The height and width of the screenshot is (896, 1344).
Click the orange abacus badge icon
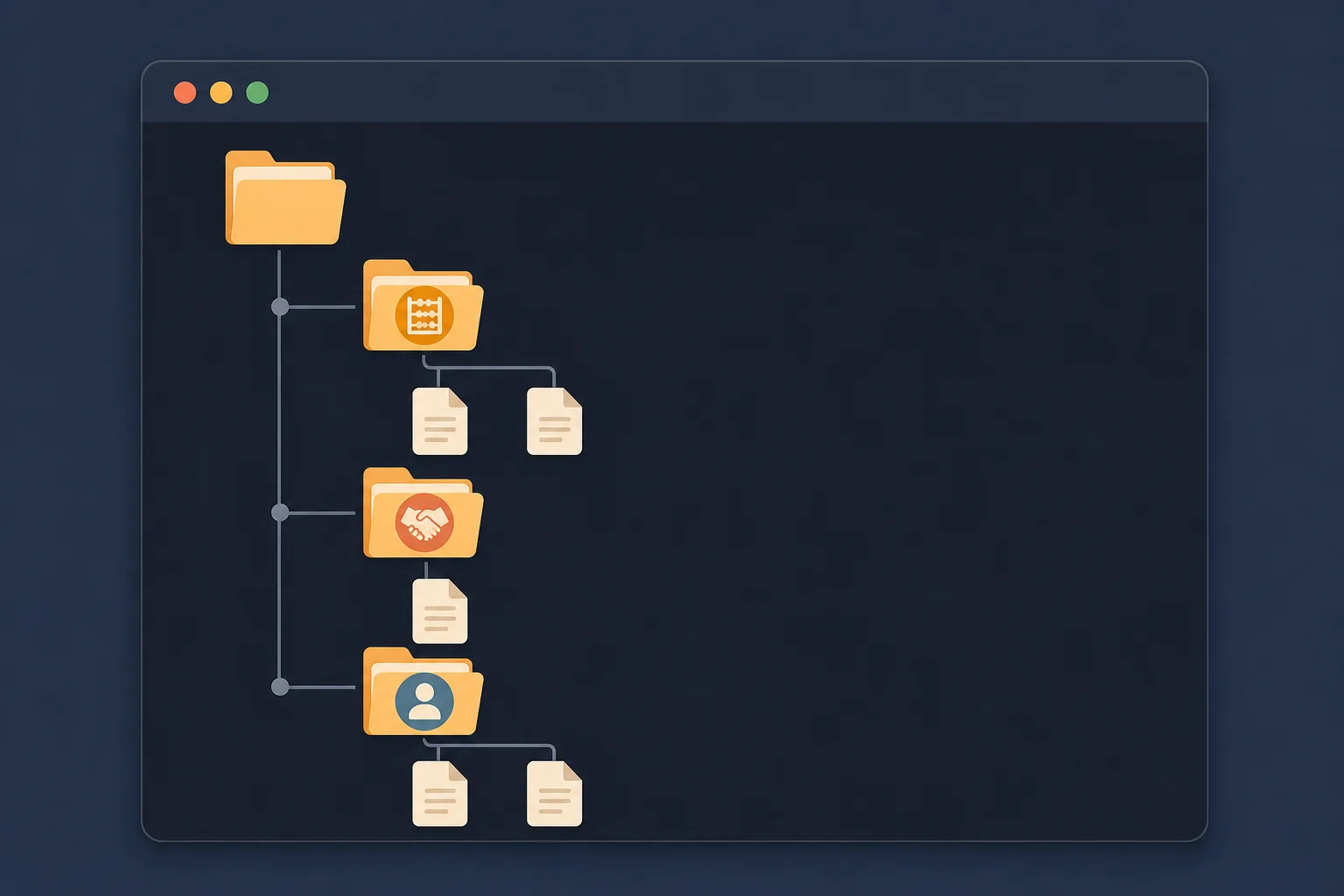click(424, 315)
